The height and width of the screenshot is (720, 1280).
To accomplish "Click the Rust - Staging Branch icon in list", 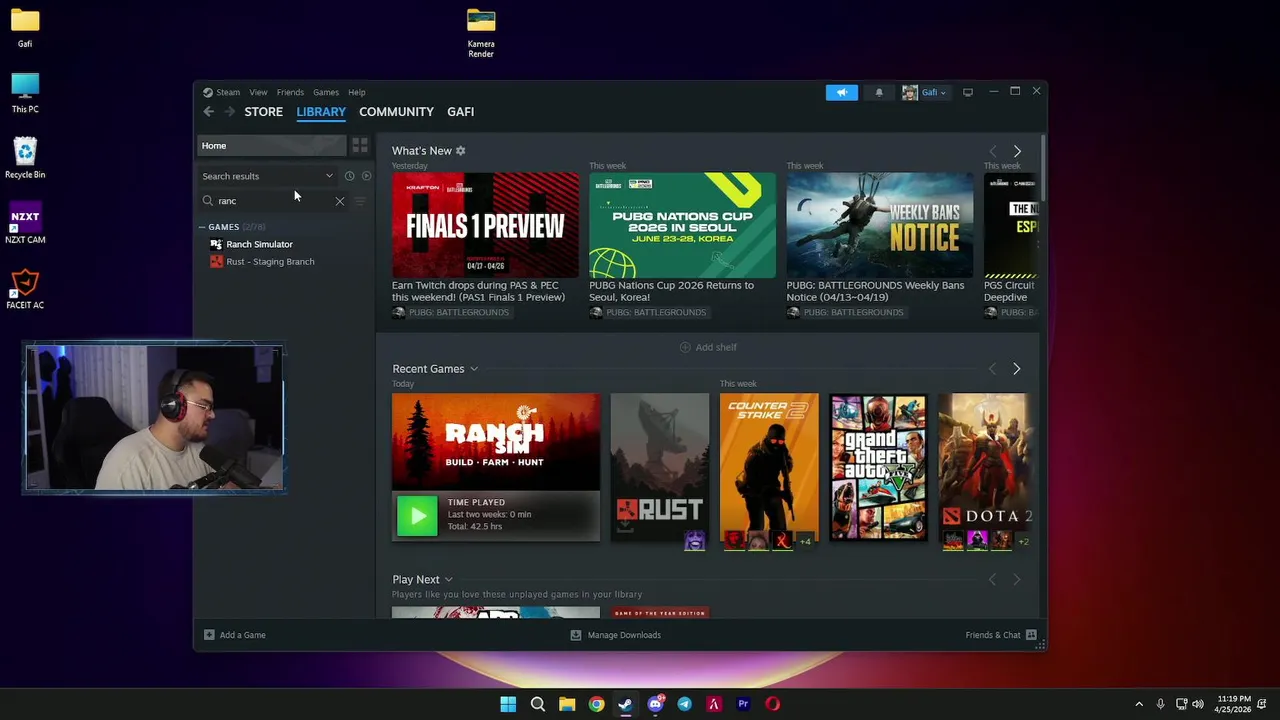I will (216, 262).
